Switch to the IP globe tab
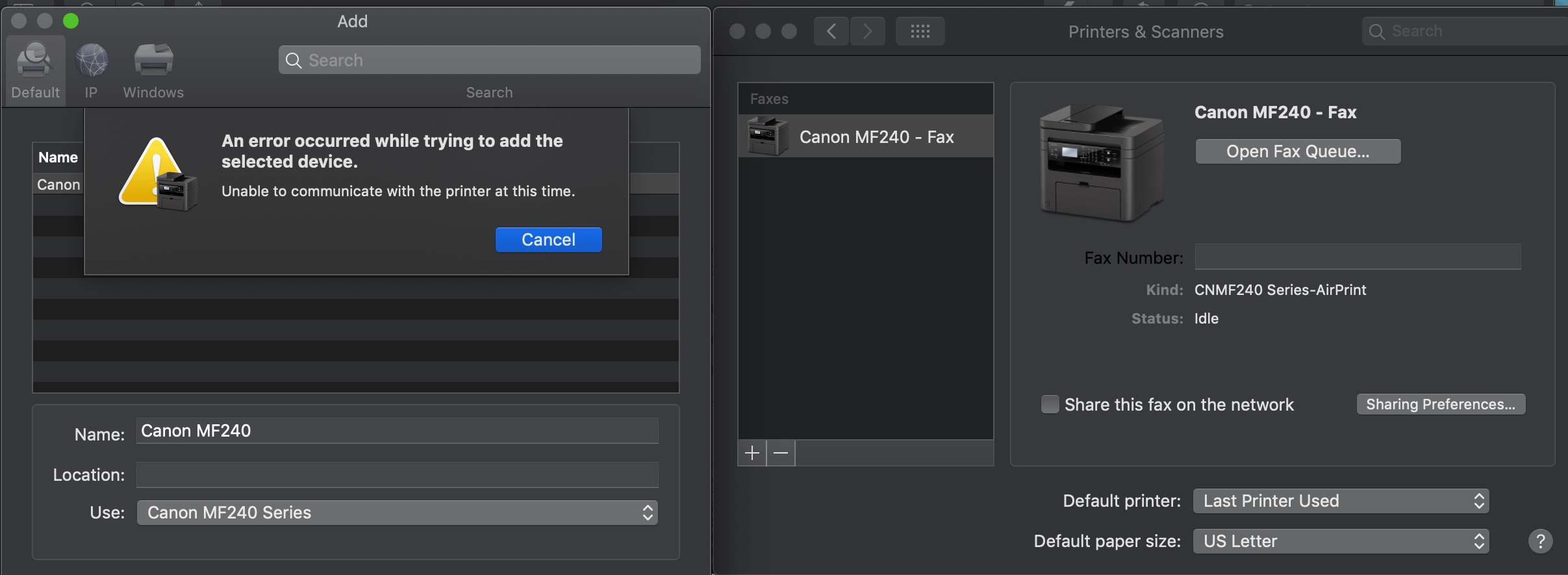Screen dimensions: 1568x575 pos(91,71)
